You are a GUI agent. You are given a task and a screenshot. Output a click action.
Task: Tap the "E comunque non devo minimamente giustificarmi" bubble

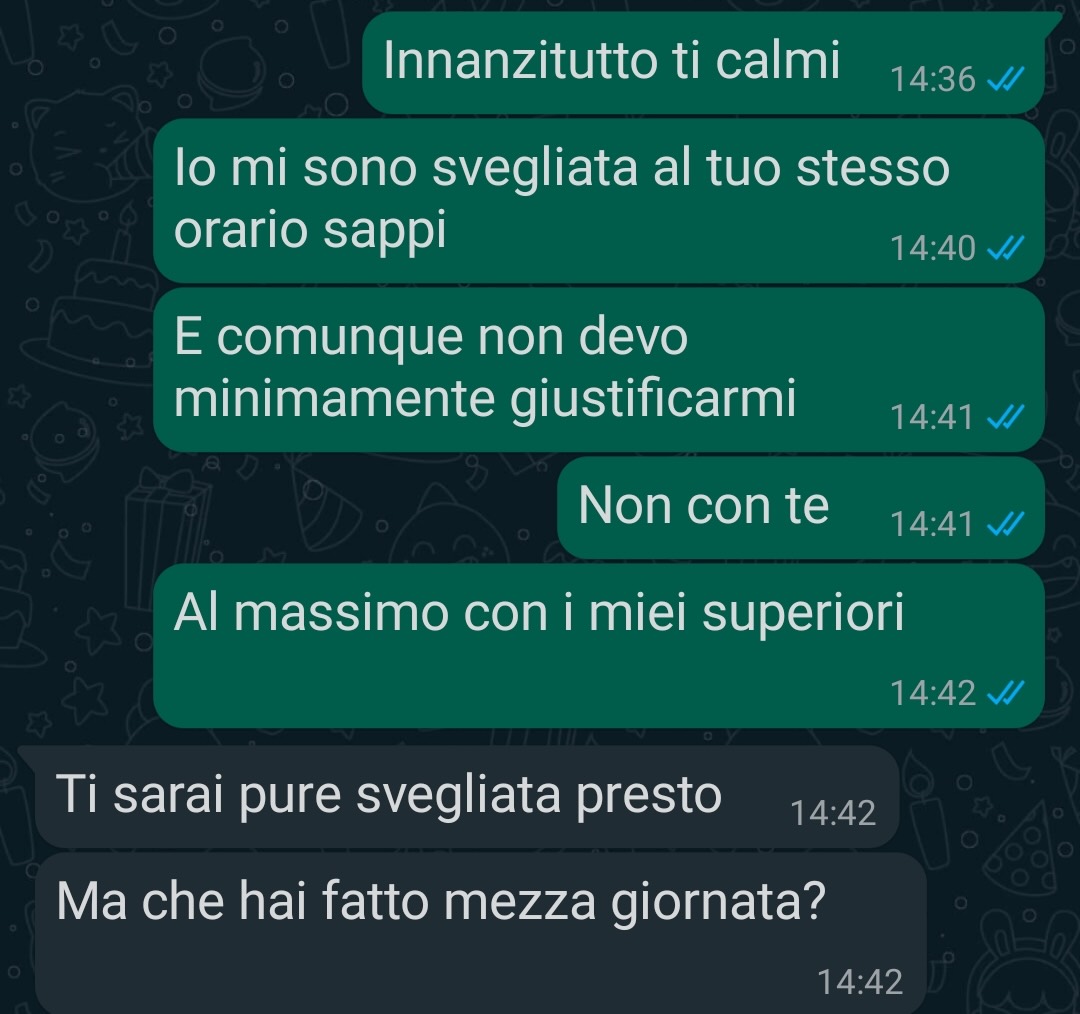click(x=599, y=370)
